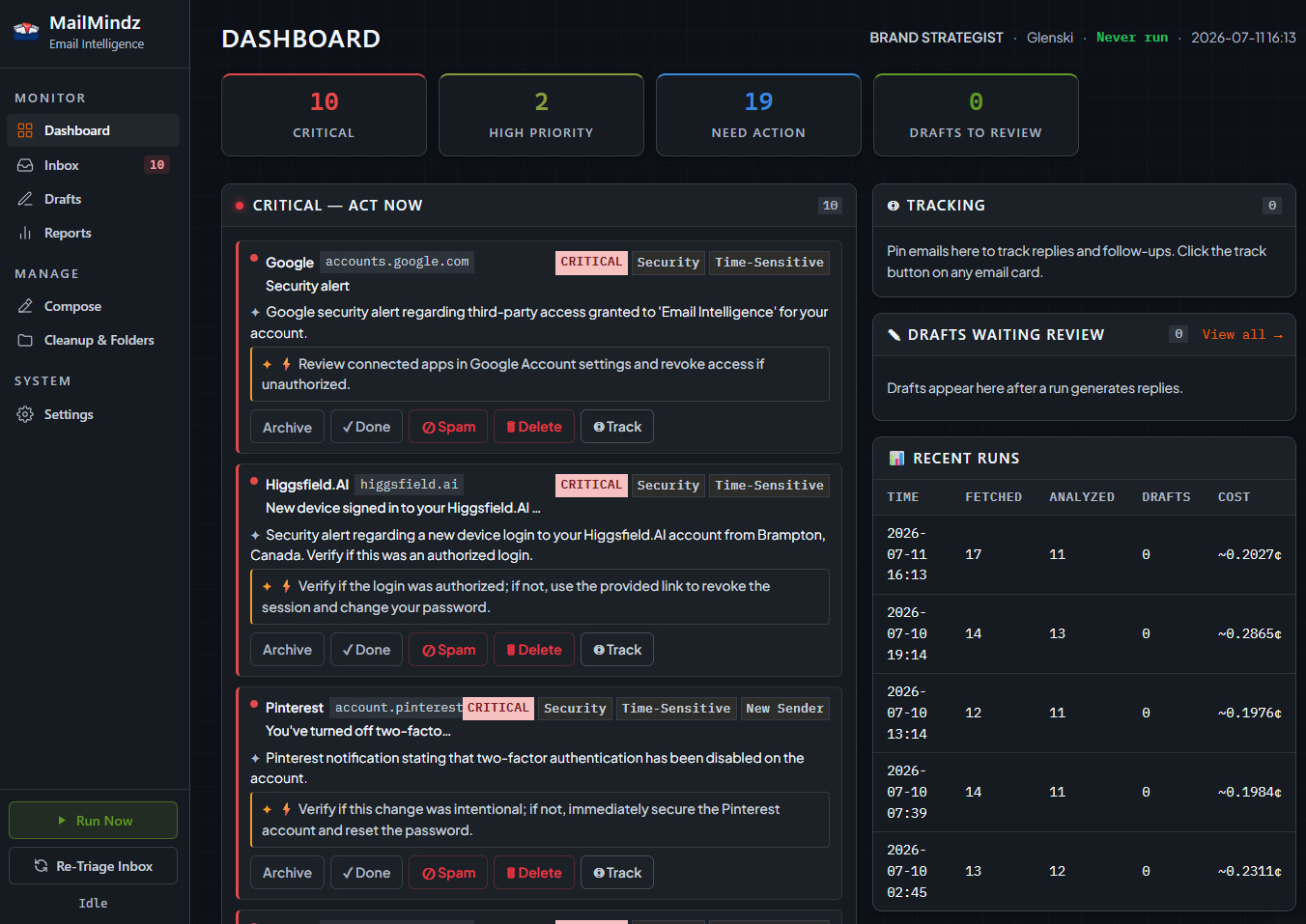Click the play icon on Run Now
The image size is (1306, 924).
click(x=62, y=821)
